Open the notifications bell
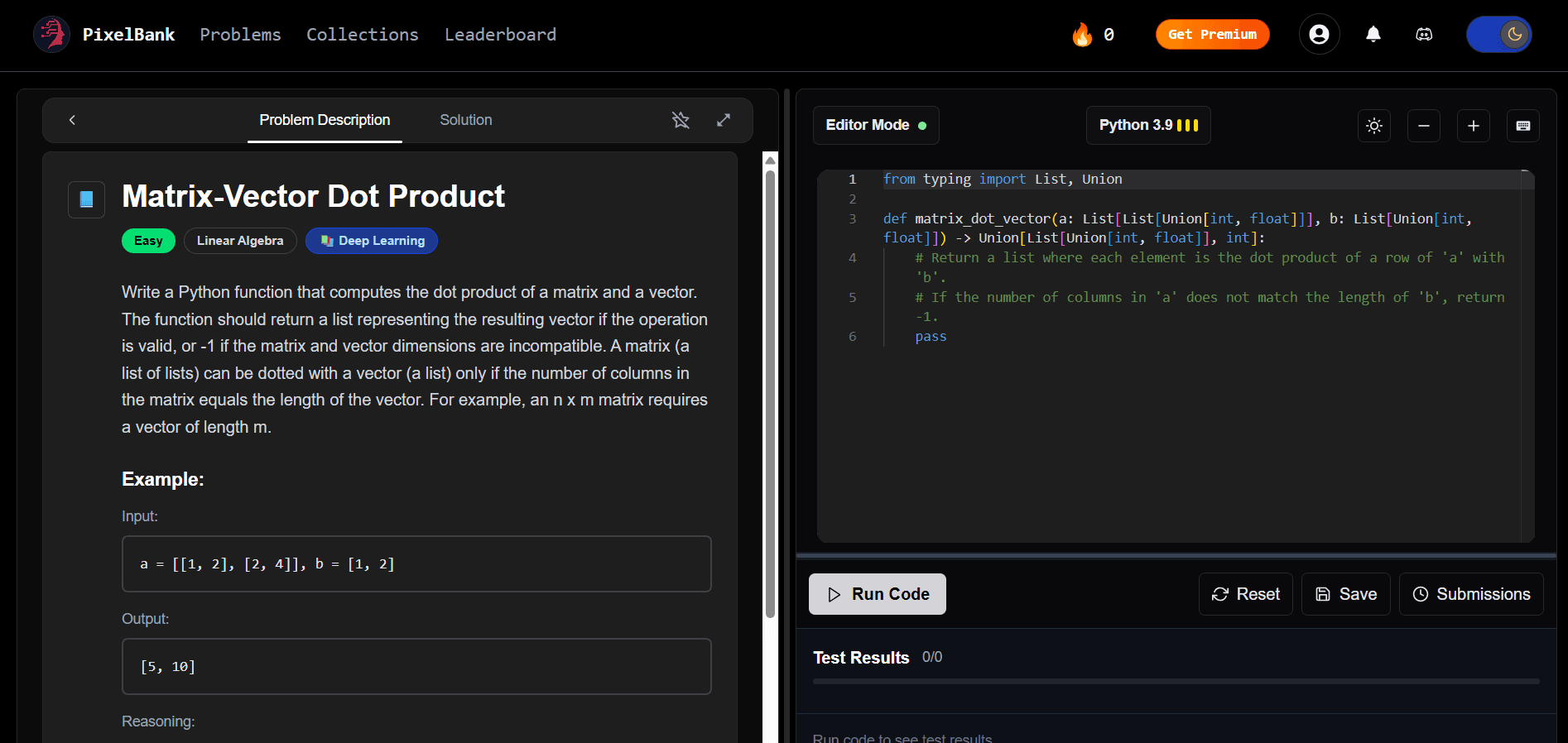Image resolution: width=1568 pixels, height=743 pixels. 1373,35
